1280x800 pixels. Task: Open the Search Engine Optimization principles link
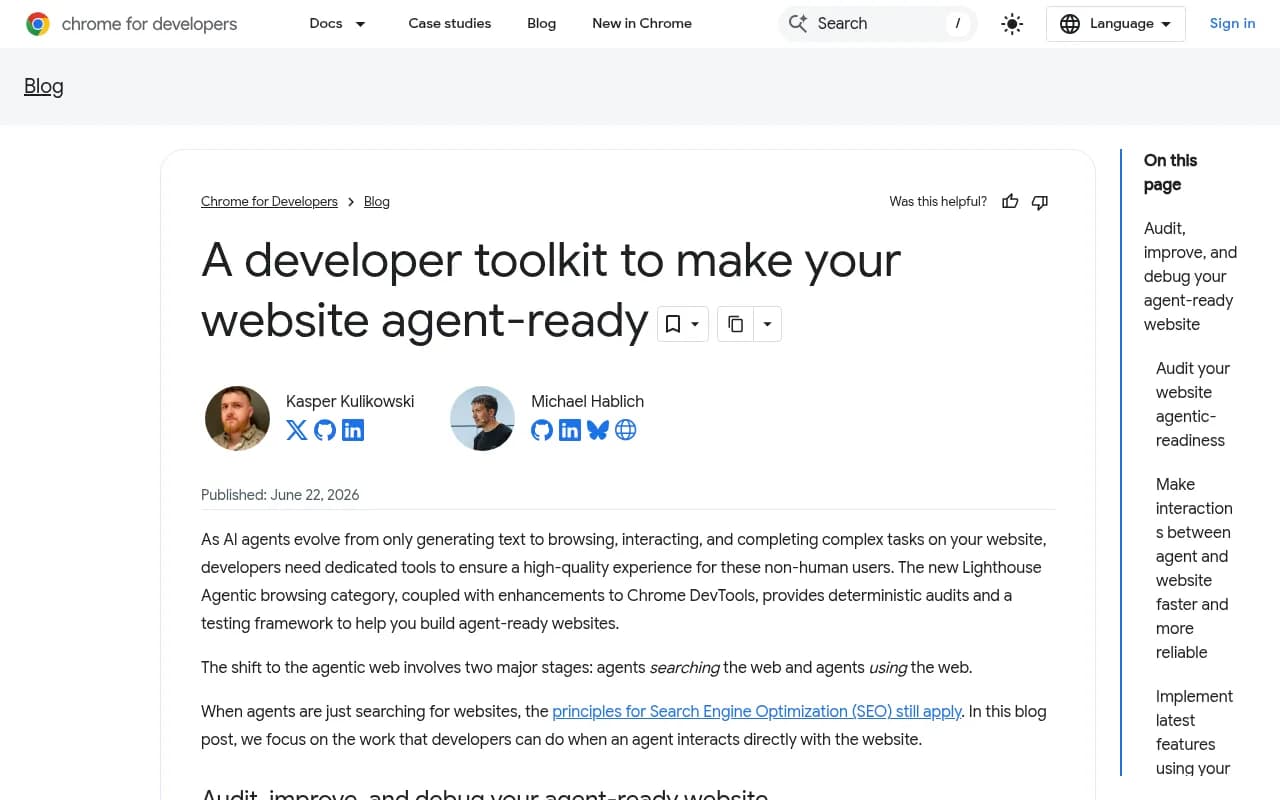[757, 712]
